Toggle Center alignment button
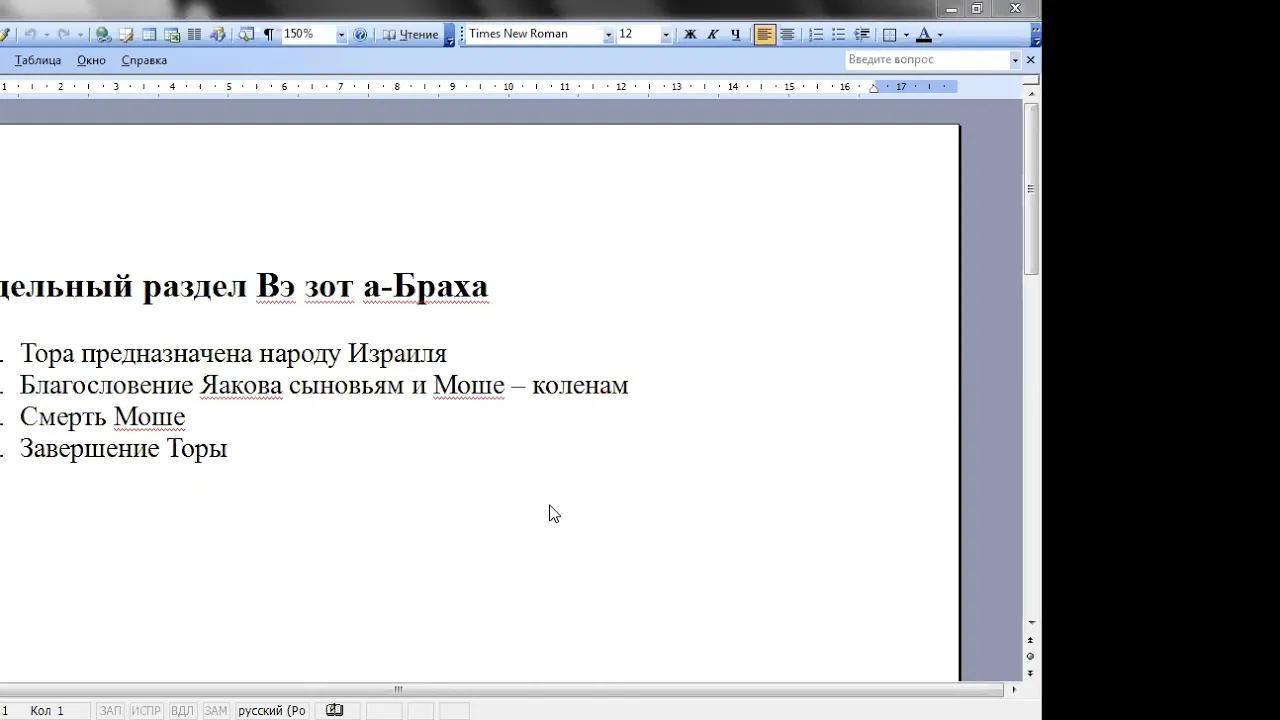Image resolution: width=1280 pixels, height=720 pixels. [787, 34]
